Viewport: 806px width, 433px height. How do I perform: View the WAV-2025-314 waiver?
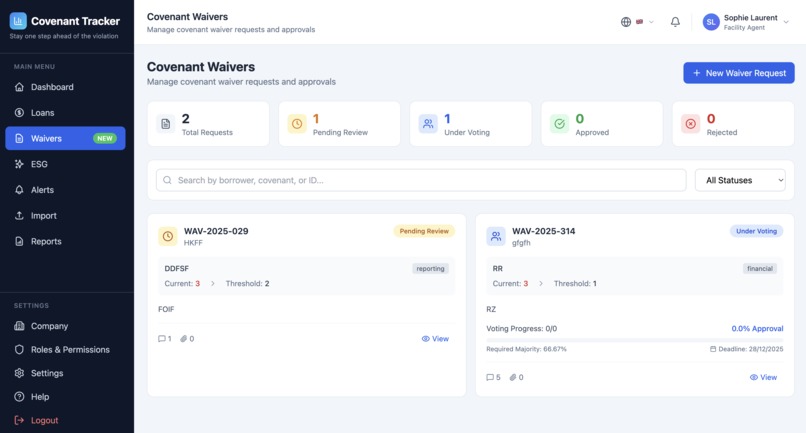click(x=763, y=377)
